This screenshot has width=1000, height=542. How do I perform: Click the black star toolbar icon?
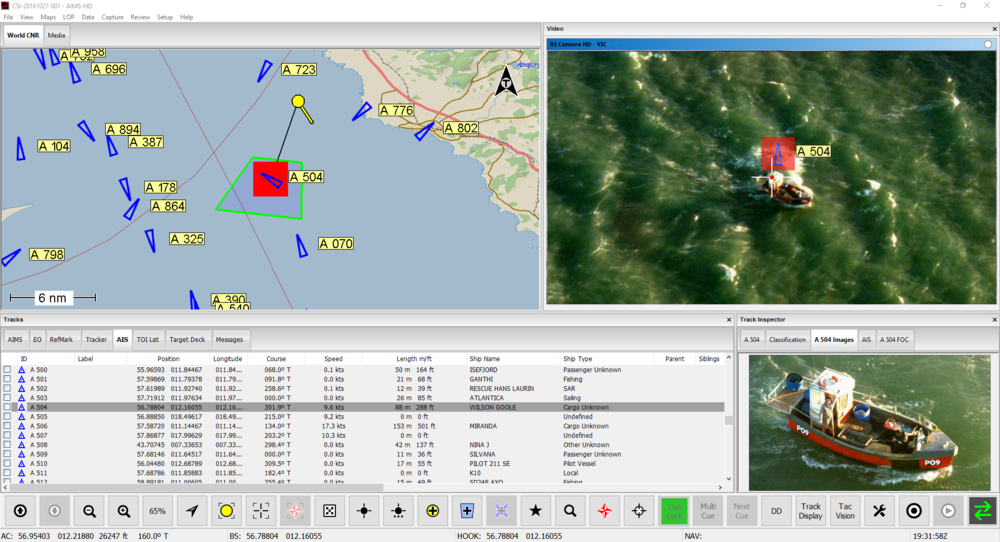pos(536,511)
